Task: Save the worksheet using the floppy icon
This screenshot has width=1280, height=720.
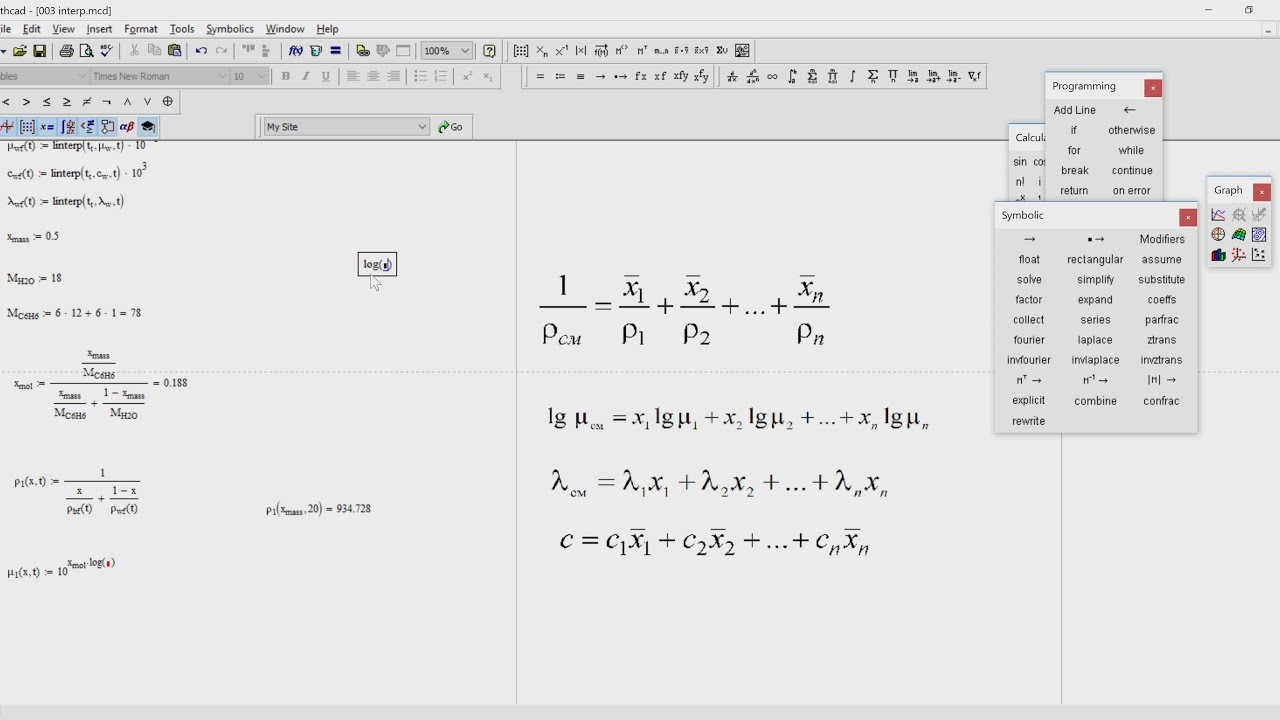Action: 40,51
